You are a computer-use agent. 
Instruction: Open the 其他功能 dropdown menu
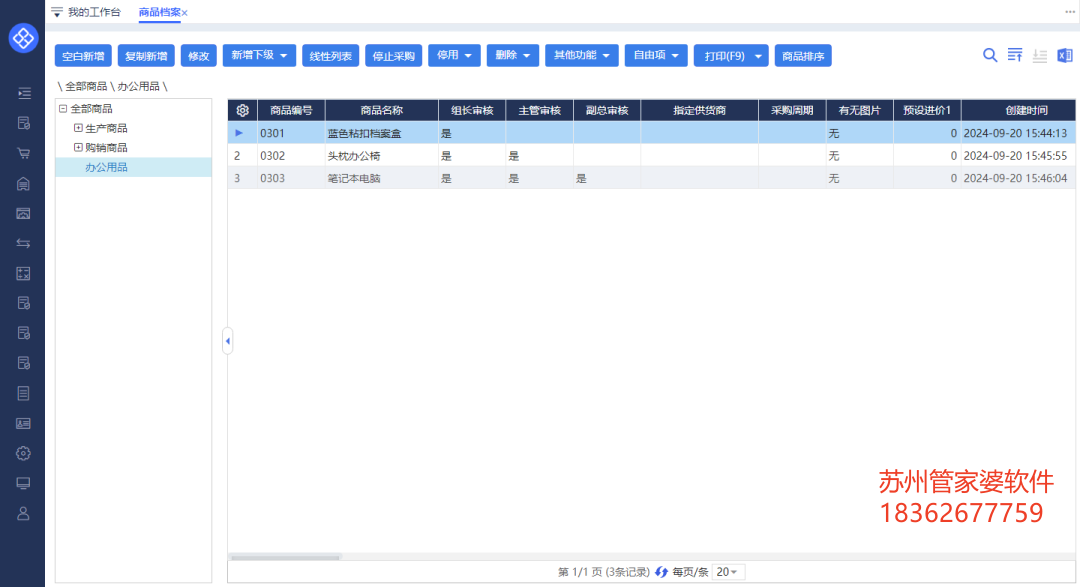(x=581, y=55)
